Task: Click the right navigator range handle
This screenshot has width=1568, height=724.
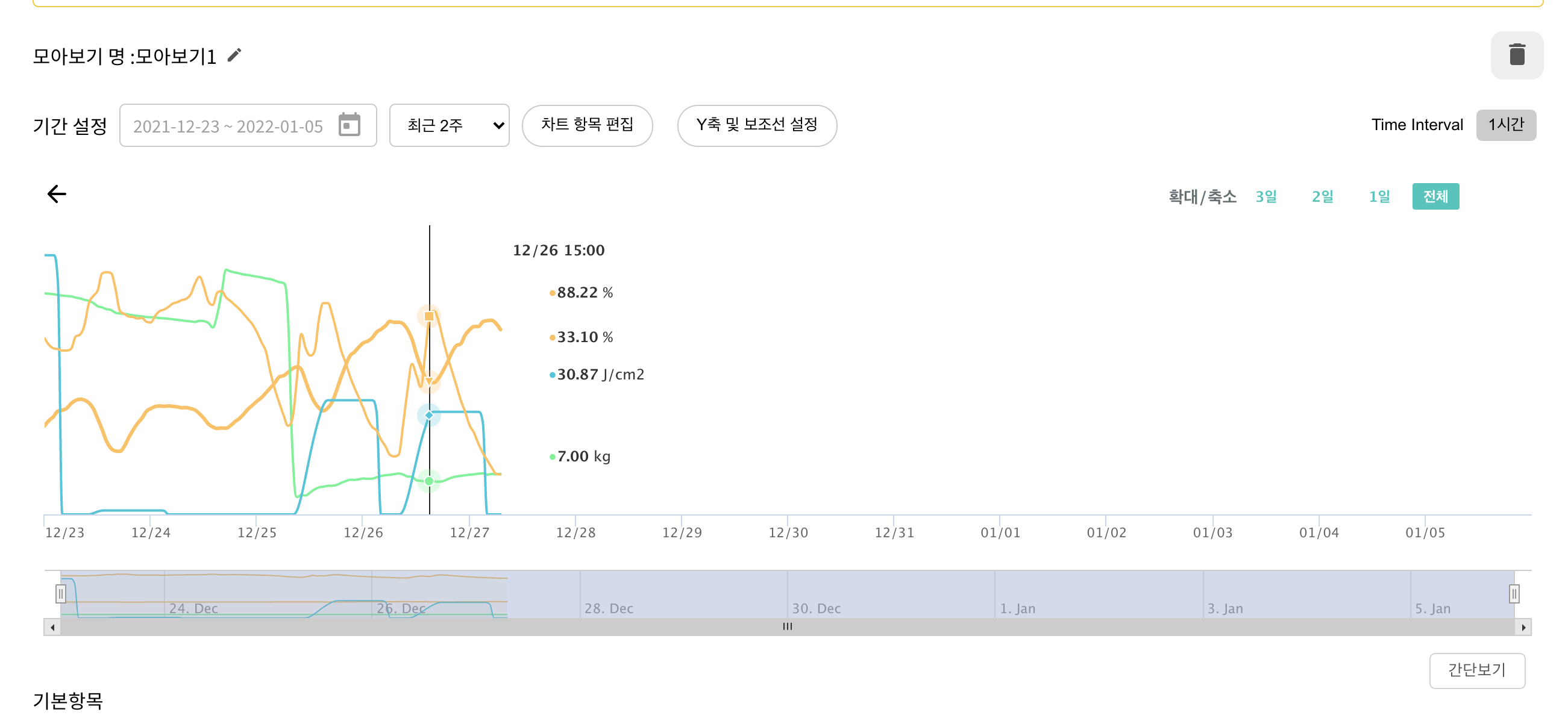Action: tap(1514, 594)
